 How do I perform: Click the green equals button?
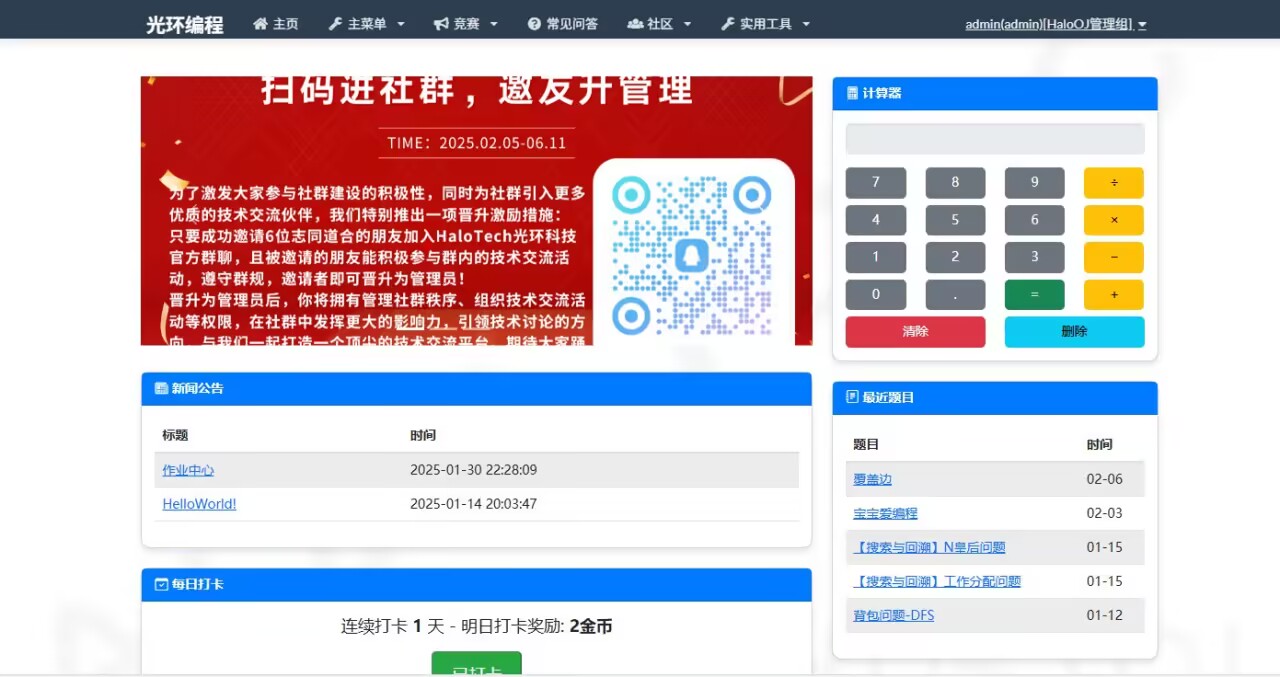[1035, 295]
